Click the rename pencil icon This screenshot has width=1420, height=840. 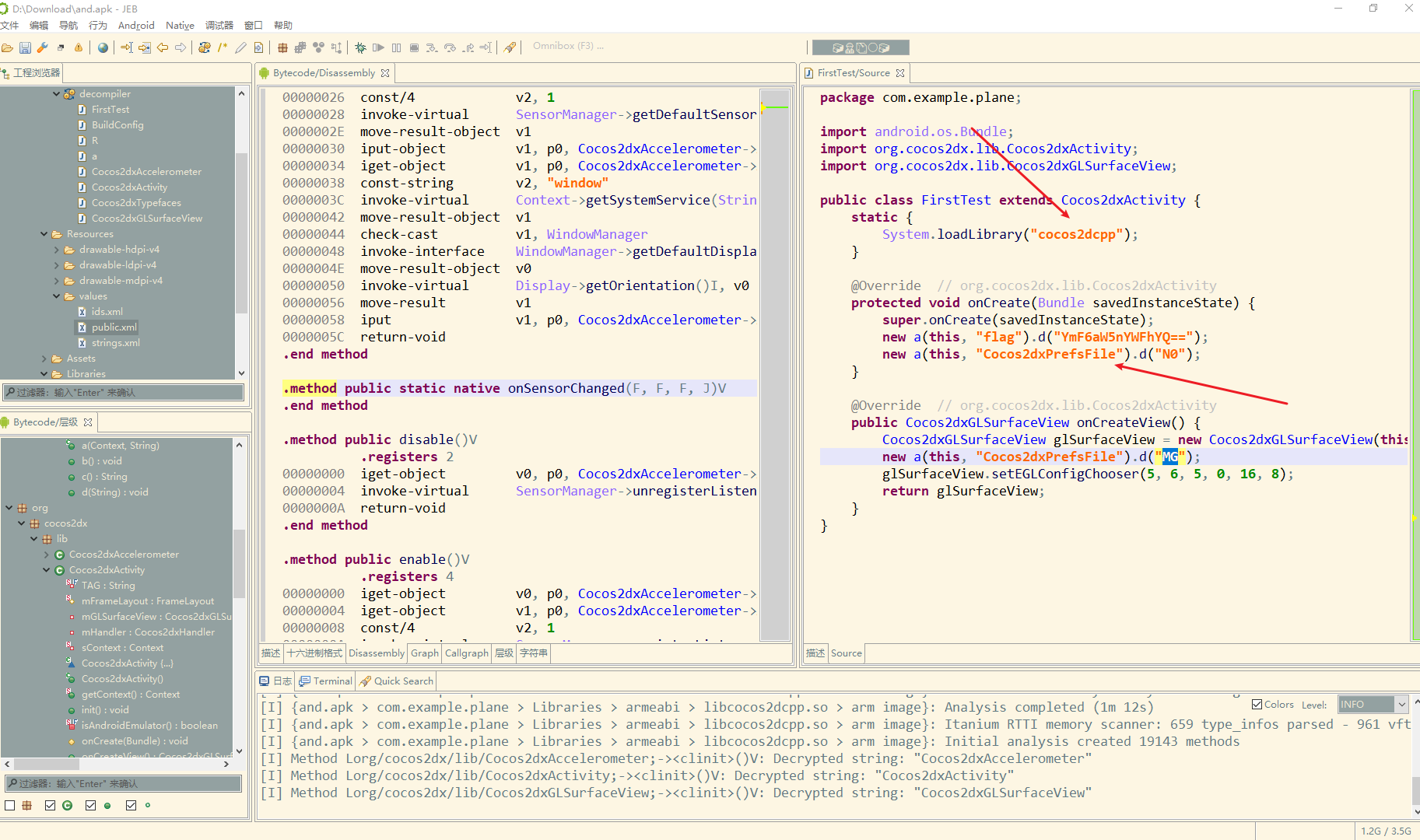[x=240, y=47]
